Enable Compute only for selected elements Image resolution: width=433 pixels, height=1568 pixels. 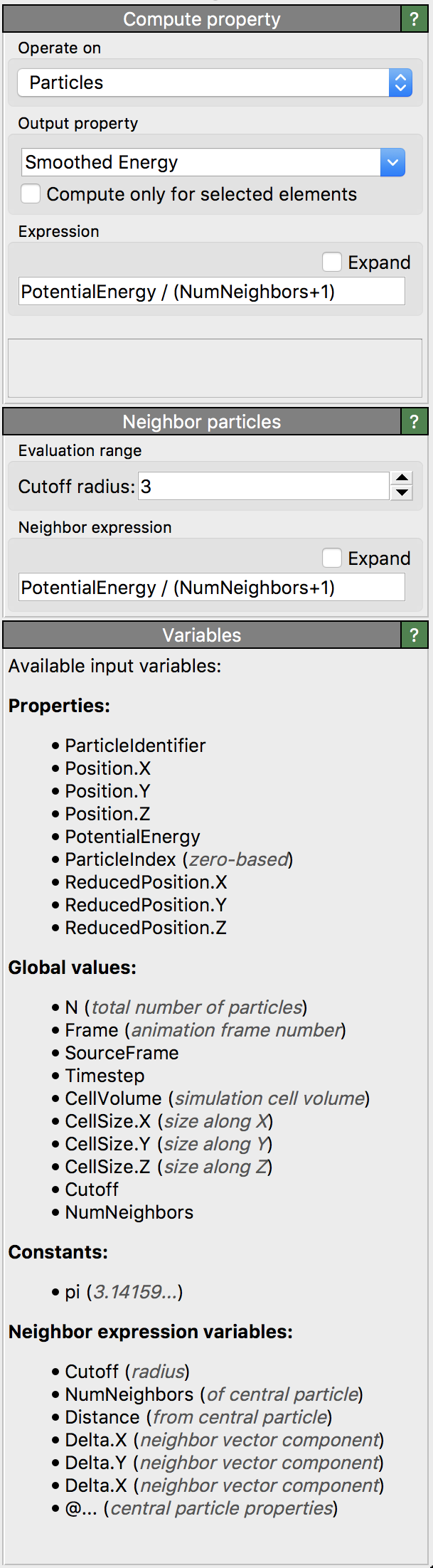coord(31,194)
